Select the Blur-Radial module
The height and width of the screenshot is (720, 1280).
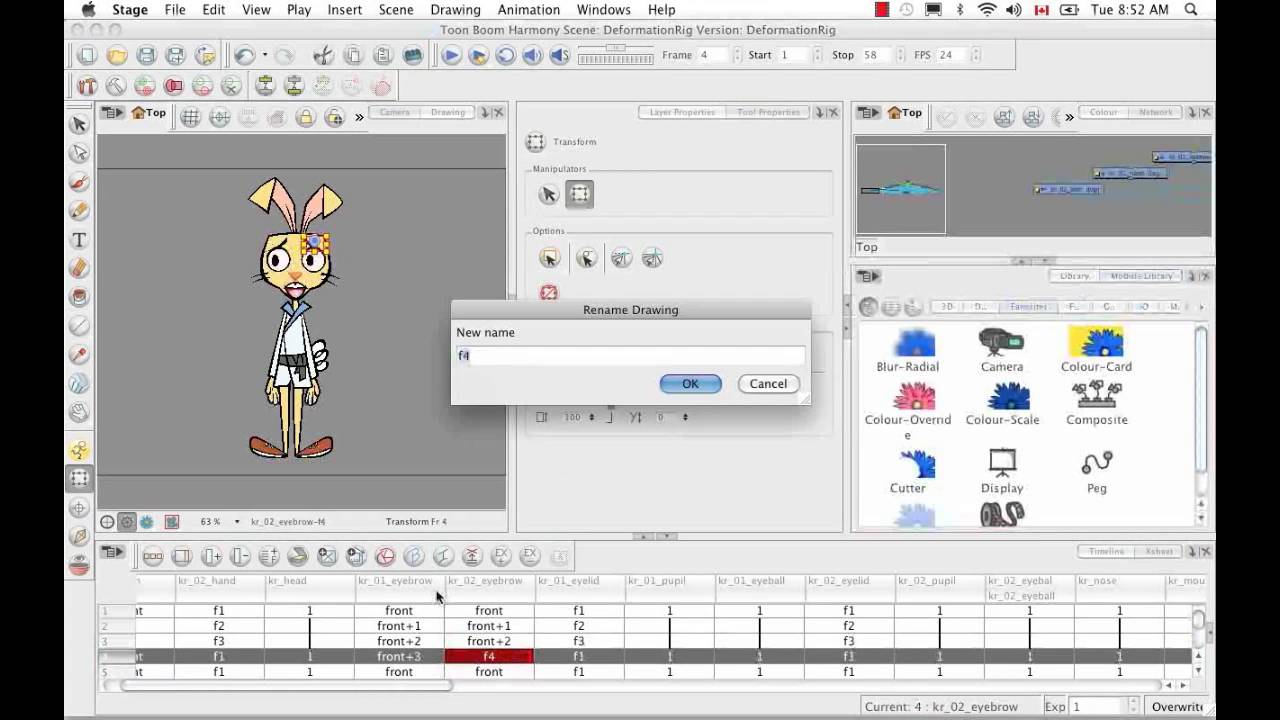point(908,349)
